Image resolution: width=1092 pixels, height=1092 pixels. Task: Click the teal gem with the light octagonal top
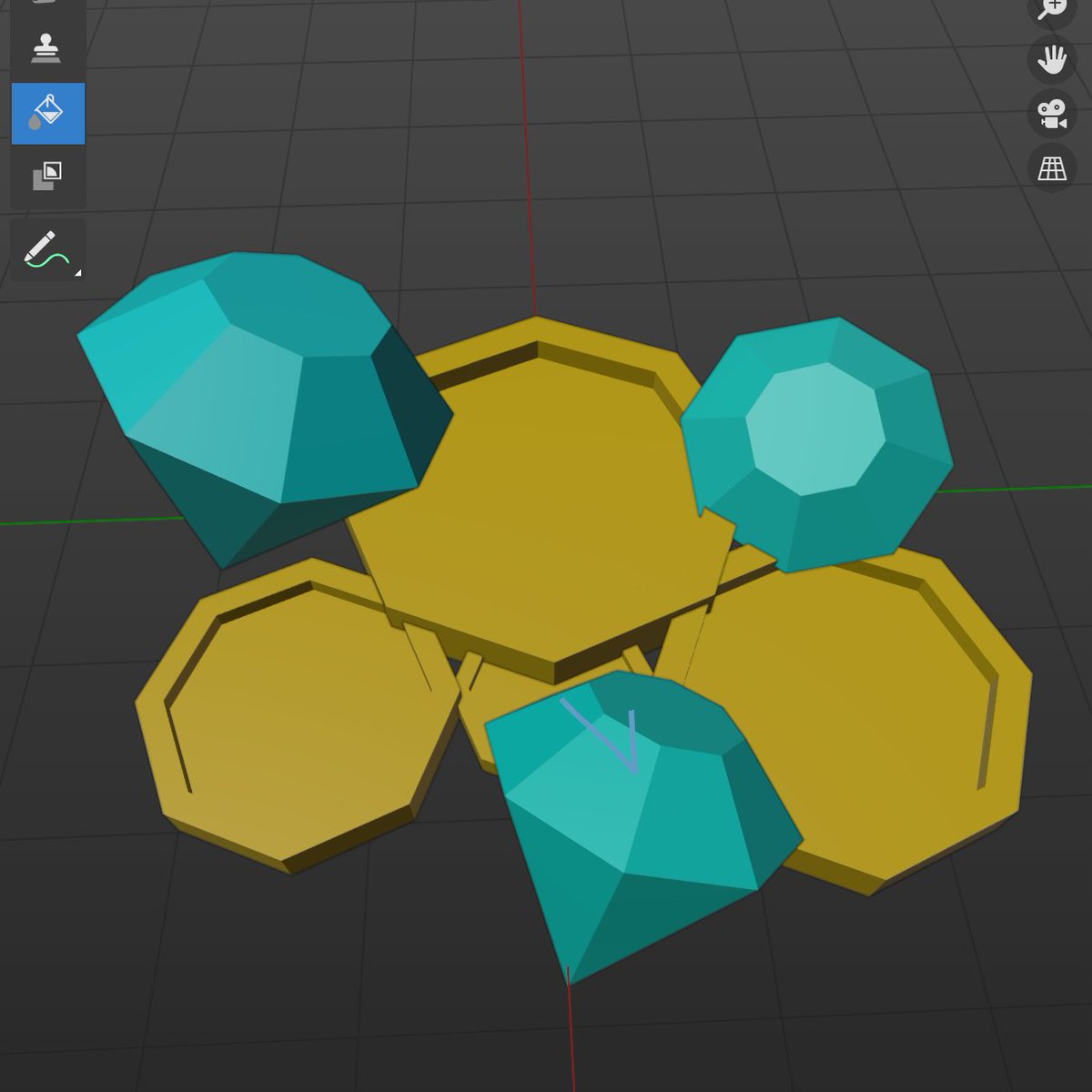coord(816,444)
